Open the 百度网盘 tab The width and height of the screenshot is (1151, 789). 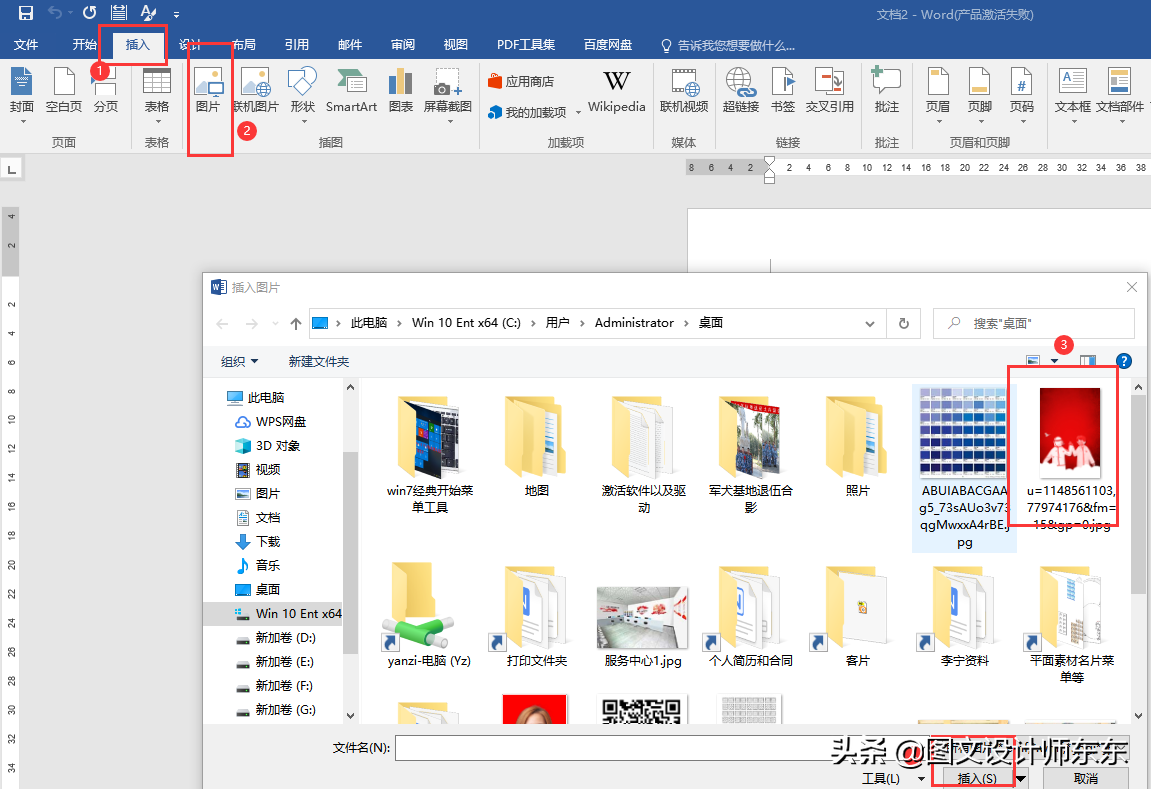coord(608,45)
